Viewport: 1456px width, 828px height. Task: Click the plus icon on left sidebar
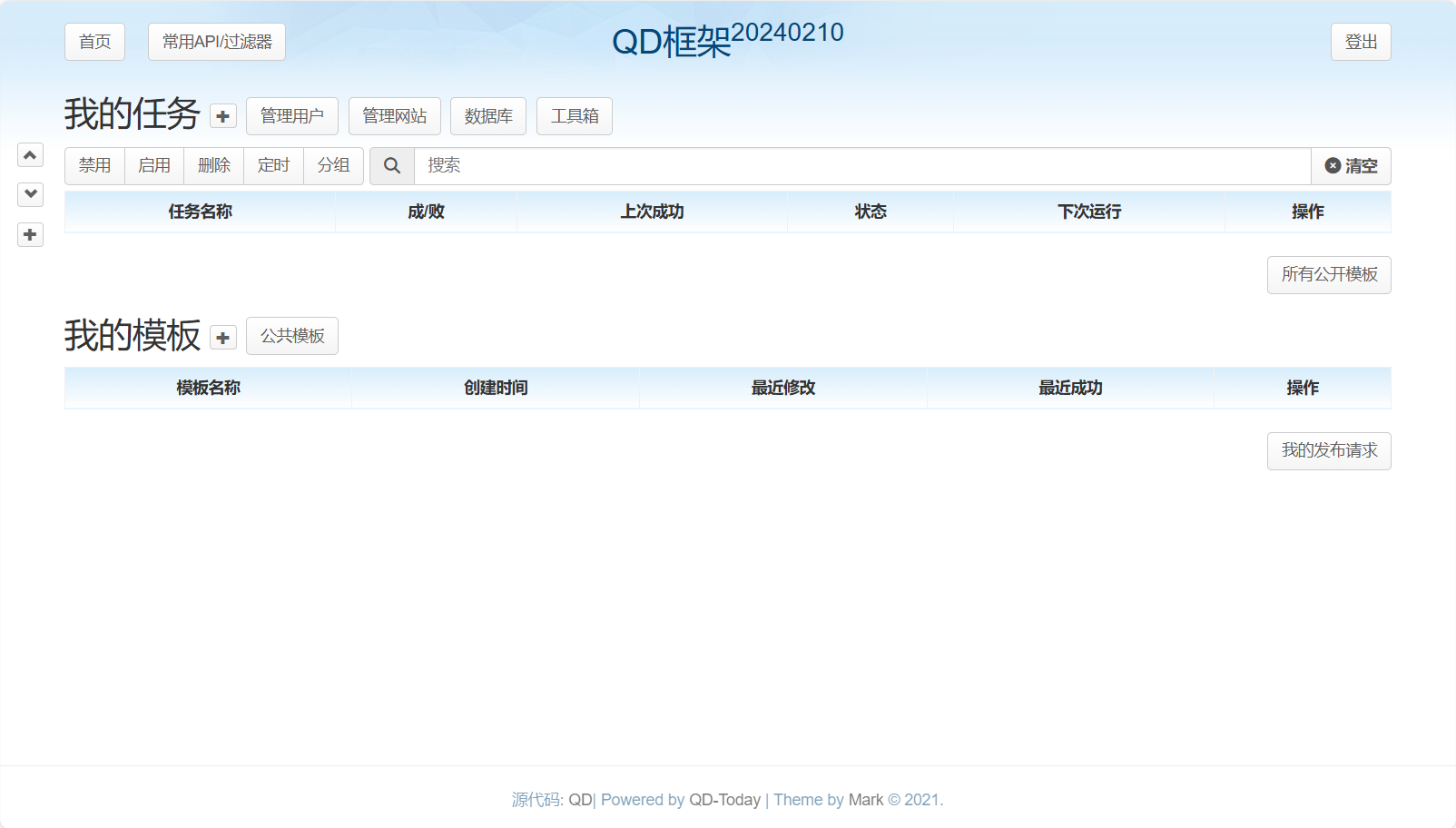point(30,235)
